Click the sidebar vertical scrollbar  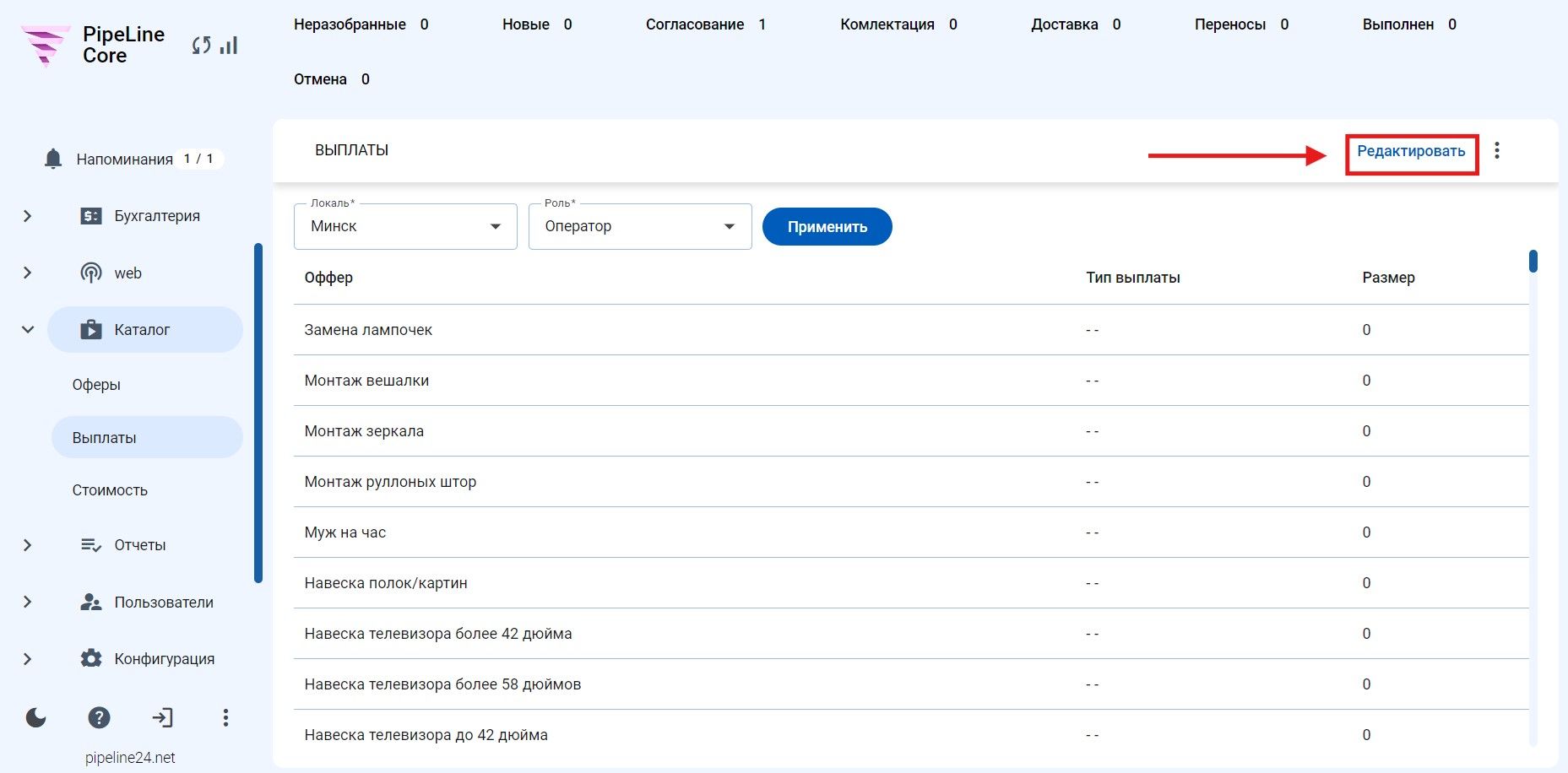point(258,414)
